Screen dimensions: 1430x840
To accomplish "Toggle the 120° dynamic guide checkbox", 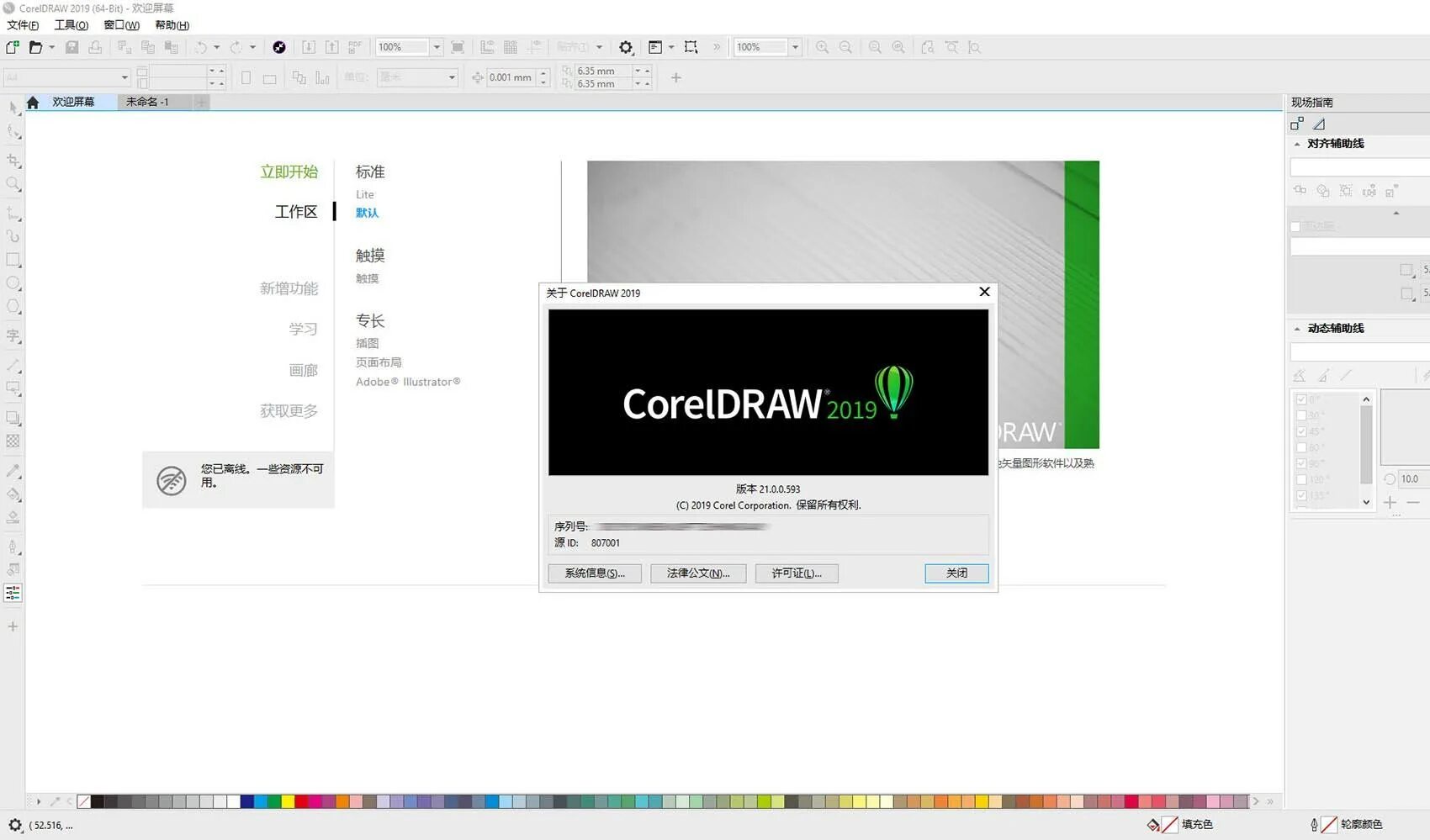I will point(1301,479).
